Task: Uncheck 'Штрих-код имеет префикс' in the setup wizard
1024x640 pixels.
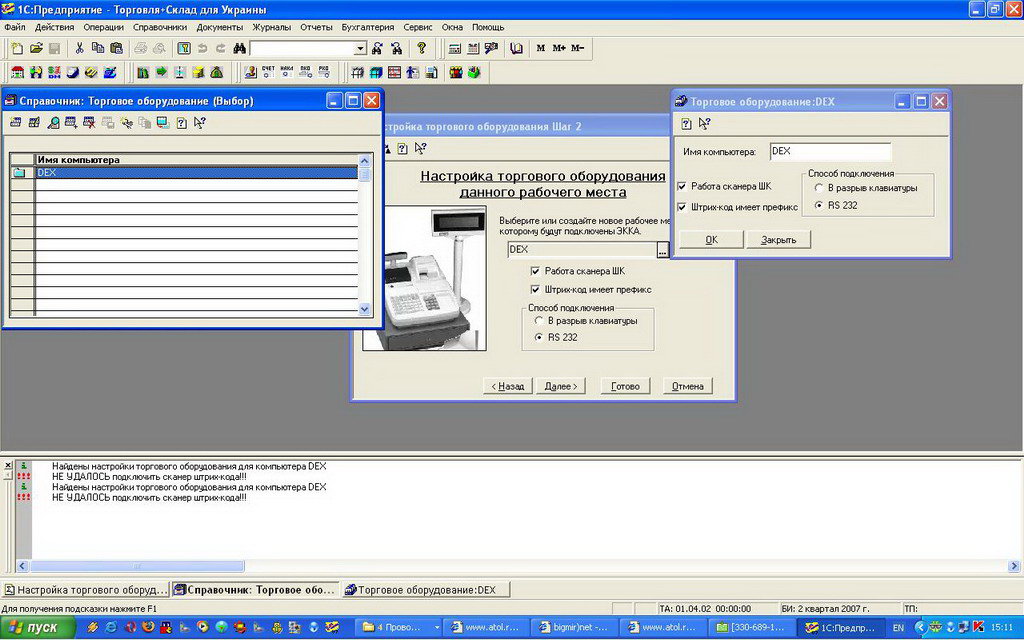Action: tap(536, 289)
